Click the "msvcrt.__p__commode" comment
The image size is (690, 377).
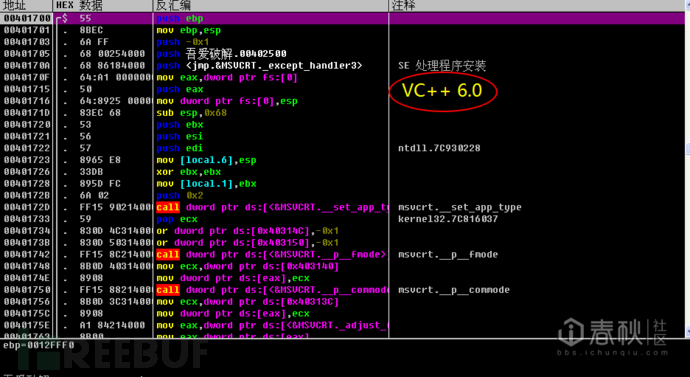(x=454, y=290)
